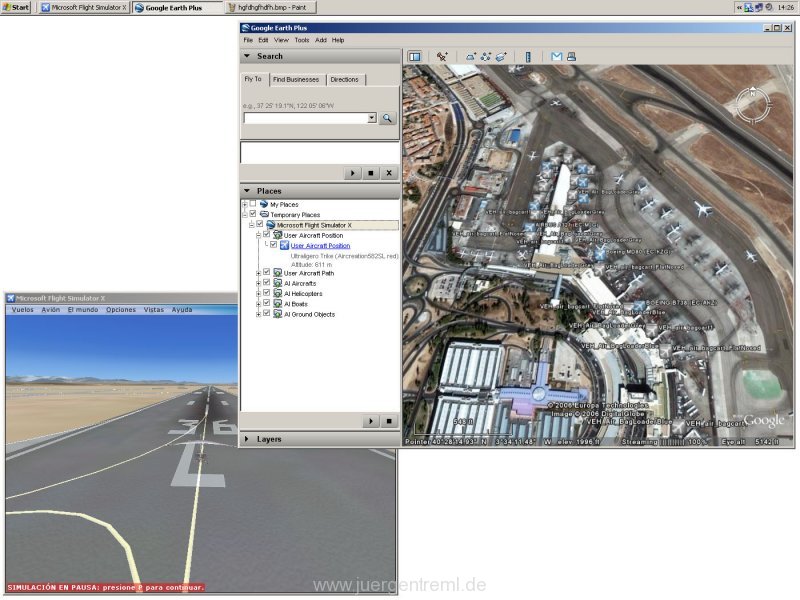Screen dimensions: 800x600
Task: Click the Temporary Places folder icon
Action: (264, 214)
